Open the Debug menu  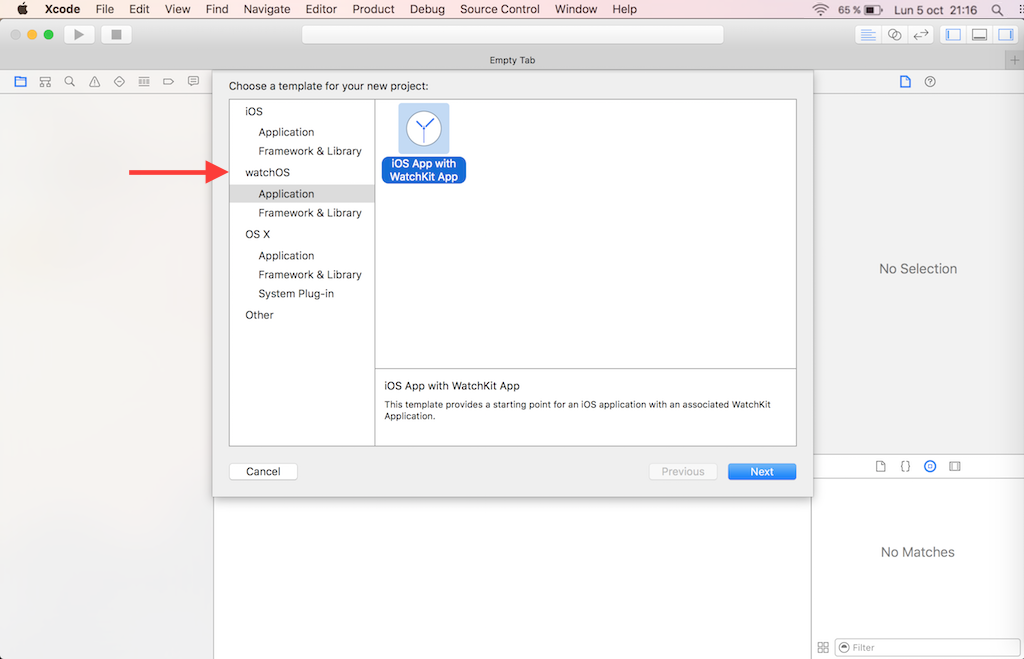tap(427, 9)
